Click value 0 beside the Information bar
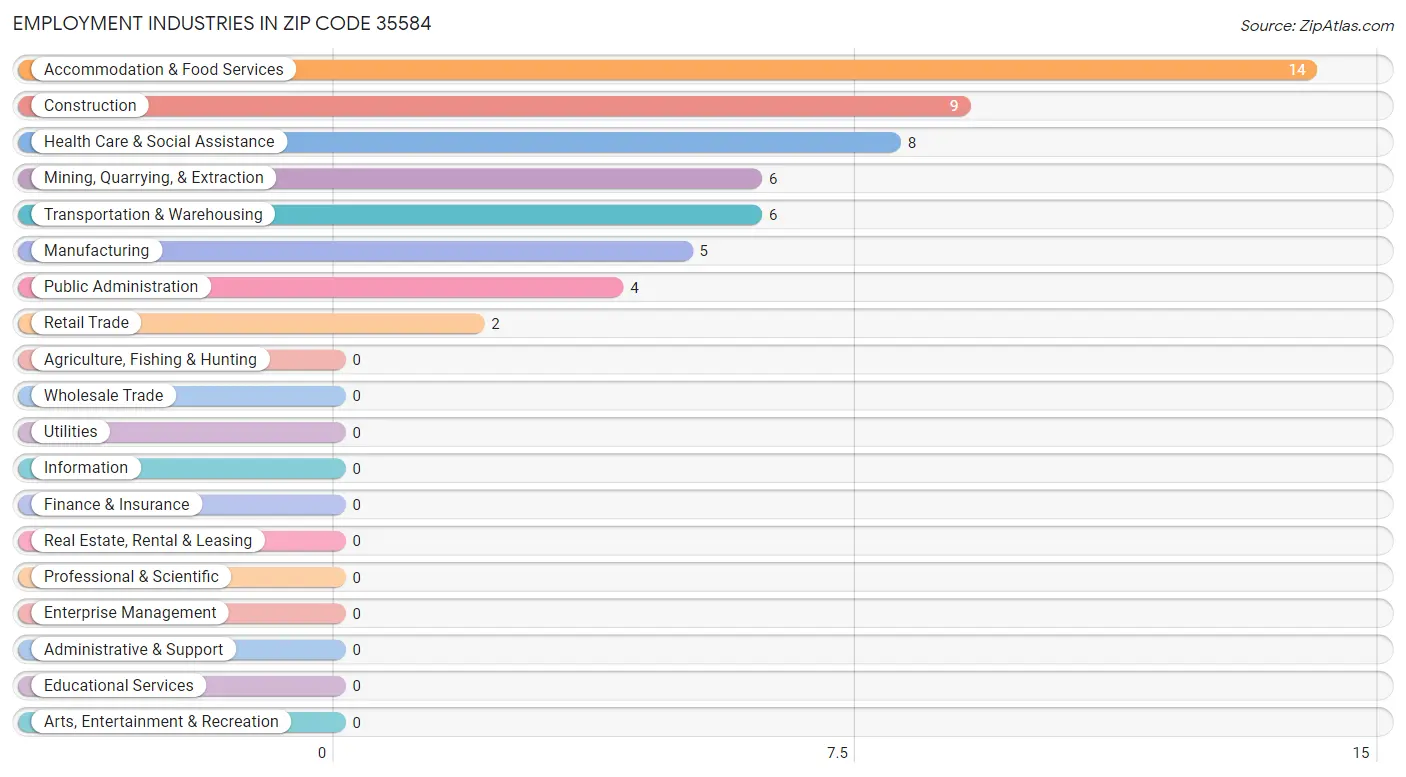 (357, 469)
